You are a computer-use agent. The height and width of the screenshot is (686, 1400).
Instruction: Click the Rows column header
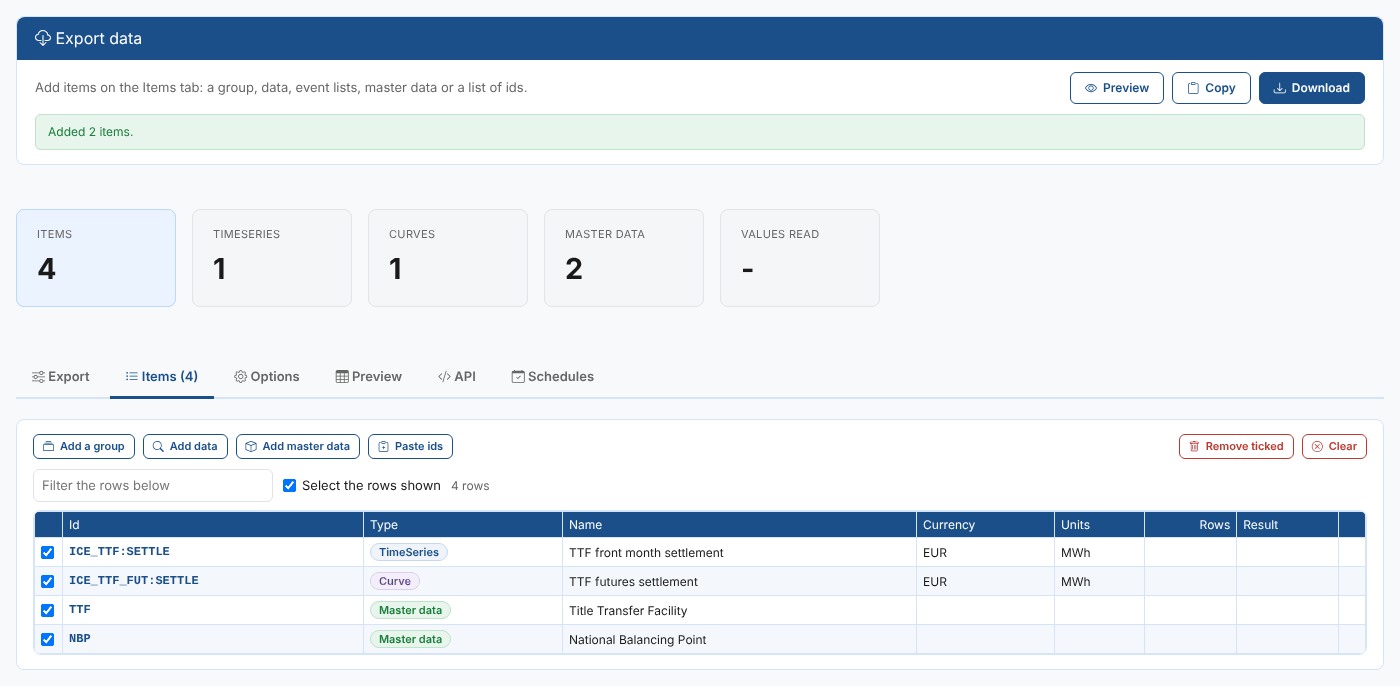point(1190,525)
